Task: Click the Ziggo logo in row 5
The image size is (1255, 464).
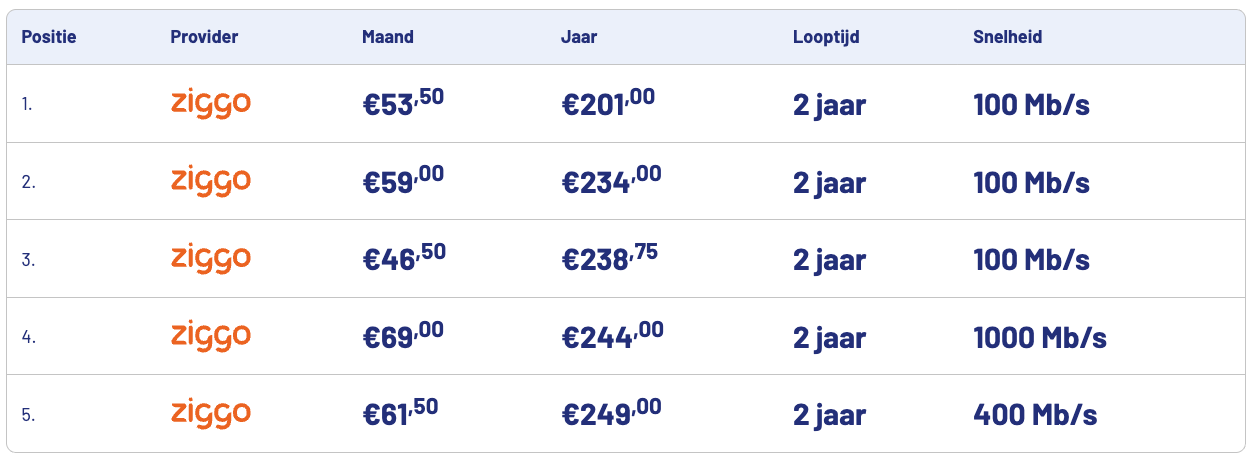Action: tap(210, 413)
